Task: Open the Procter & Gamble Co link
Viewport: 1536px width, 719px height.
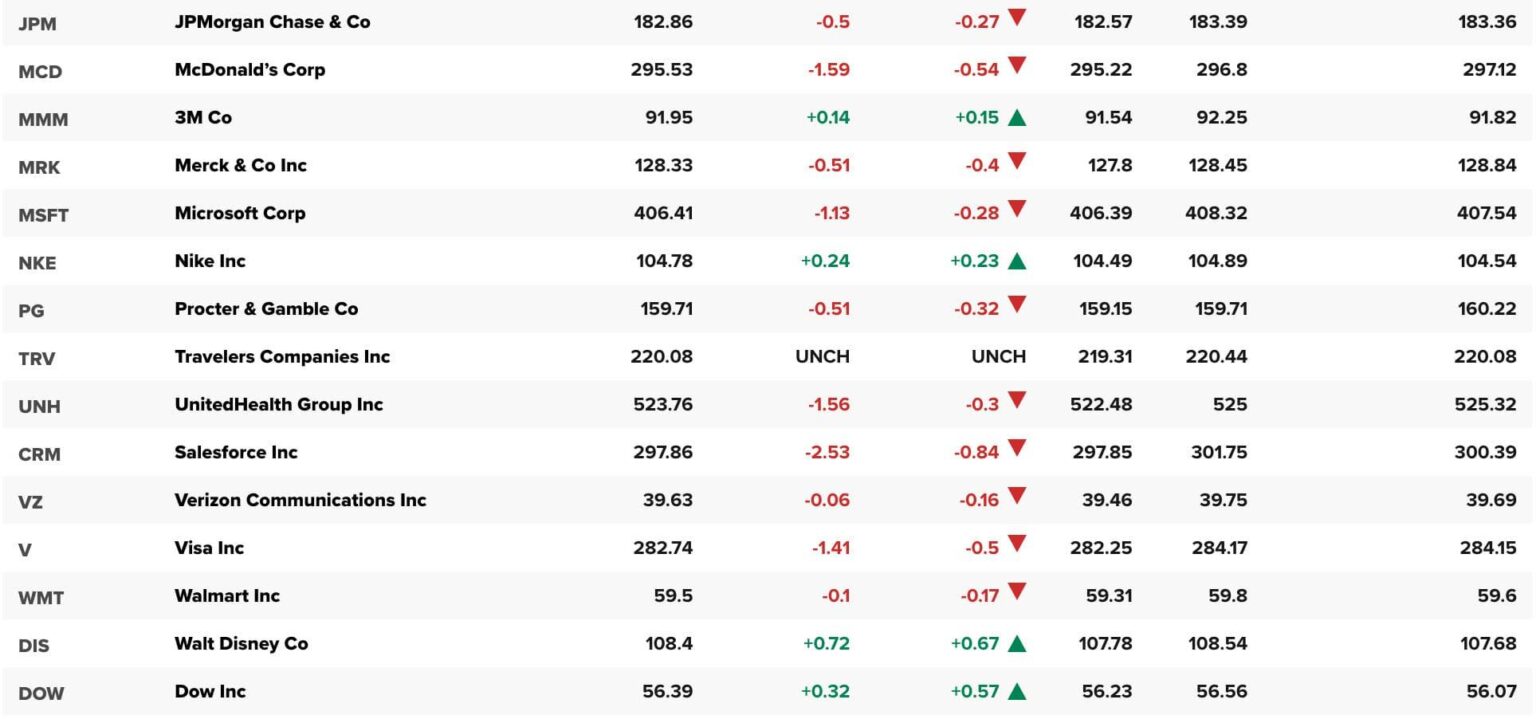Action: (x=266, y=309)
